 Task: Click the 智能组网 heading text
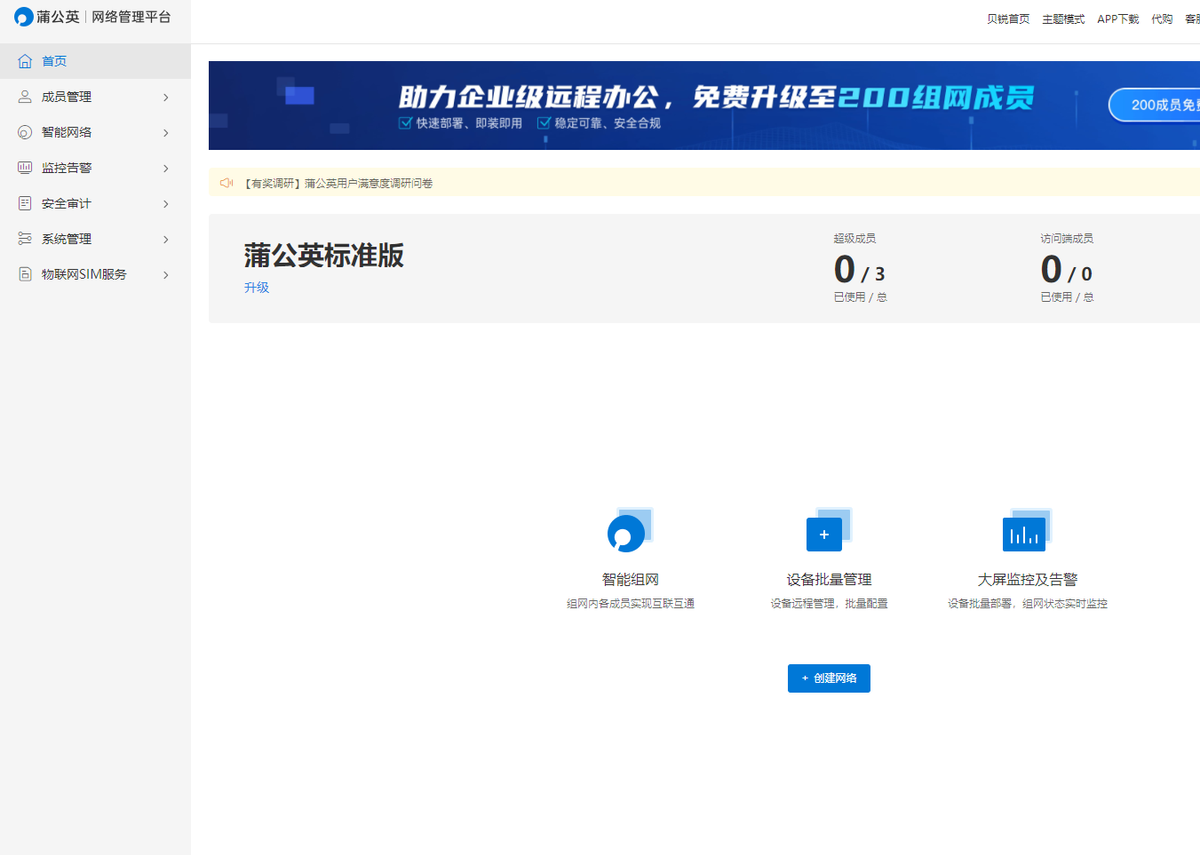[x=630, y=579]
